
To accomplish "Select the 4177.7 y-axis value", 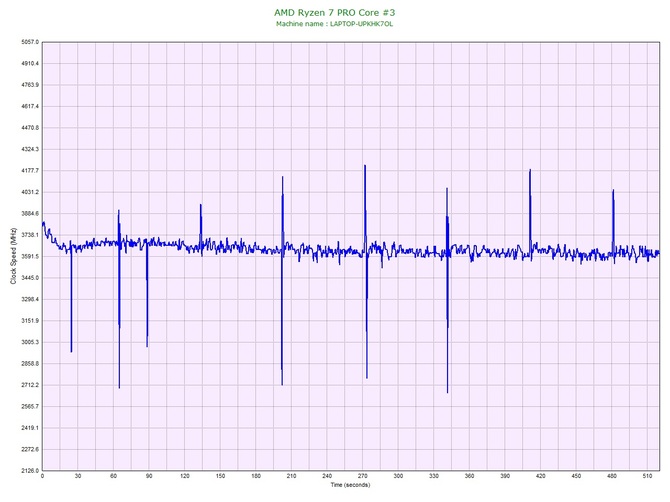I will coord(30,170).
